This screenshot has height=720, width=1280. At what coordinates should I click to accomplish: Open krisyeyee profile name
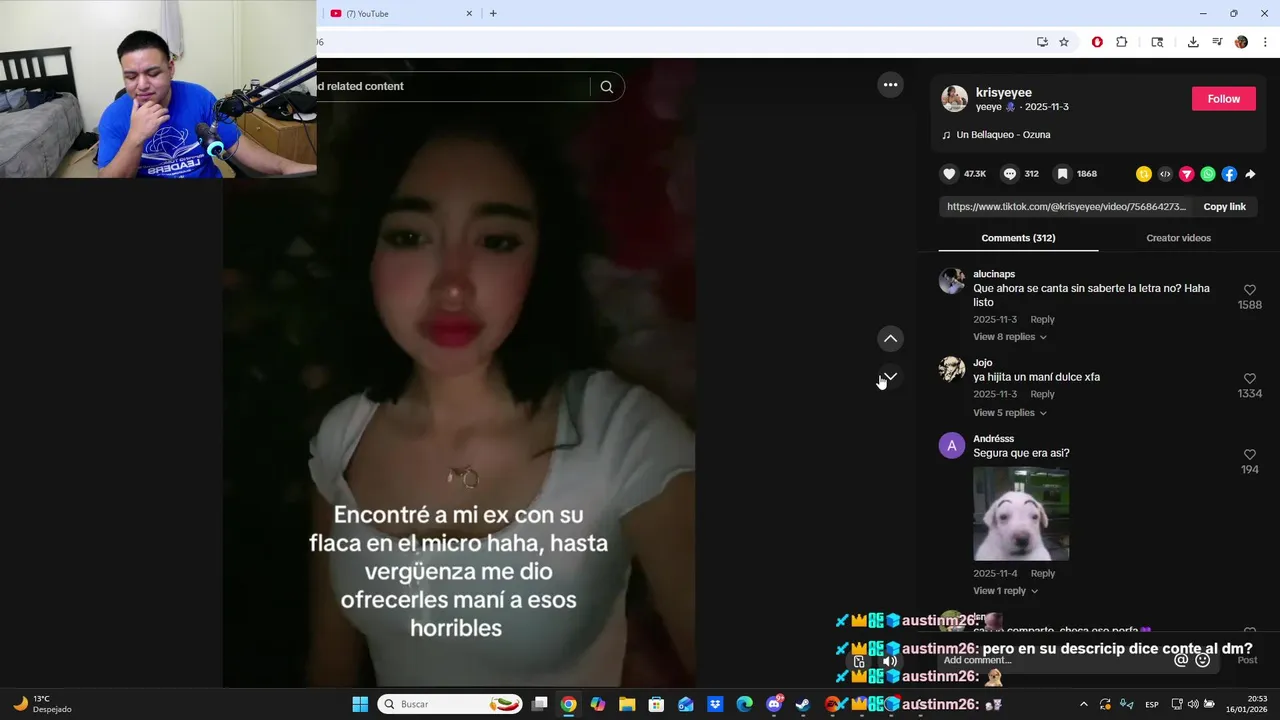[1003, 93]
